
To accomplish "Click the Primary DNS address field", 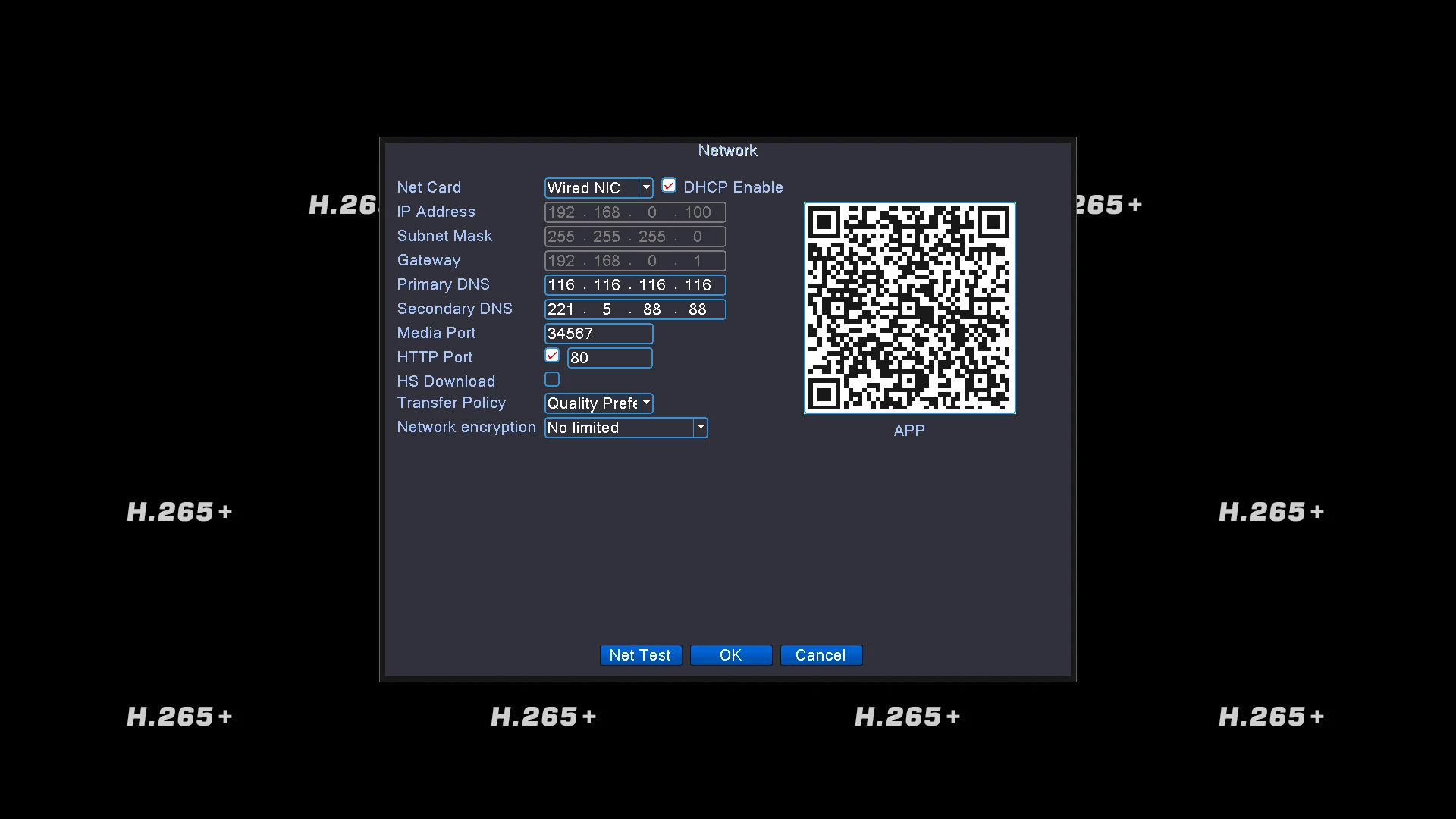I will [x=635, y=285].
